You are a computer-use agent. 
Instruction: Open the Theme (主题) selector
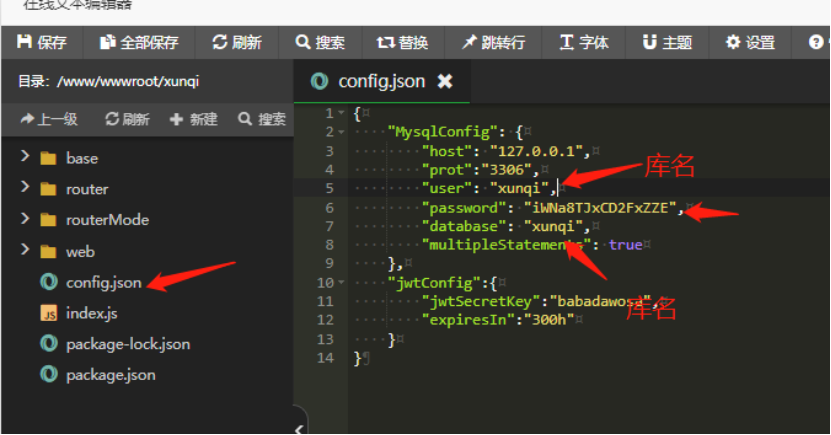tap(667, 42)
